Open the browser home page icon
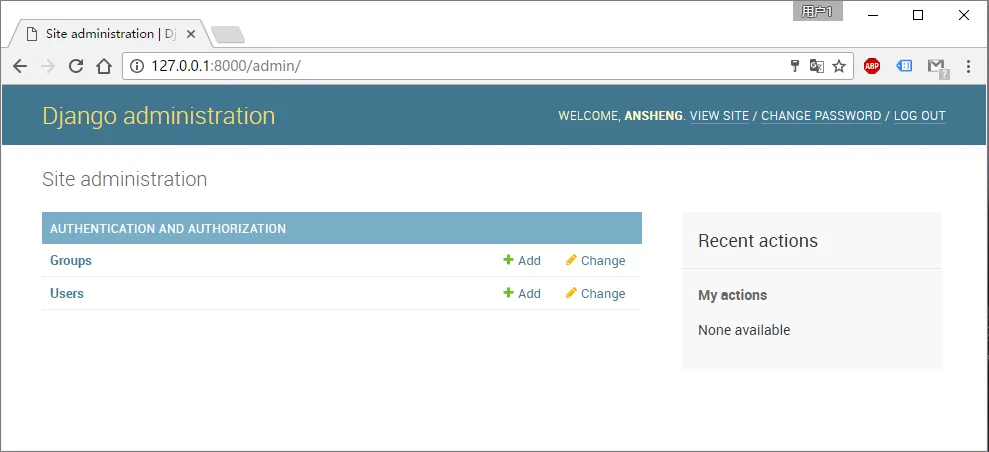 coord(103,66)
